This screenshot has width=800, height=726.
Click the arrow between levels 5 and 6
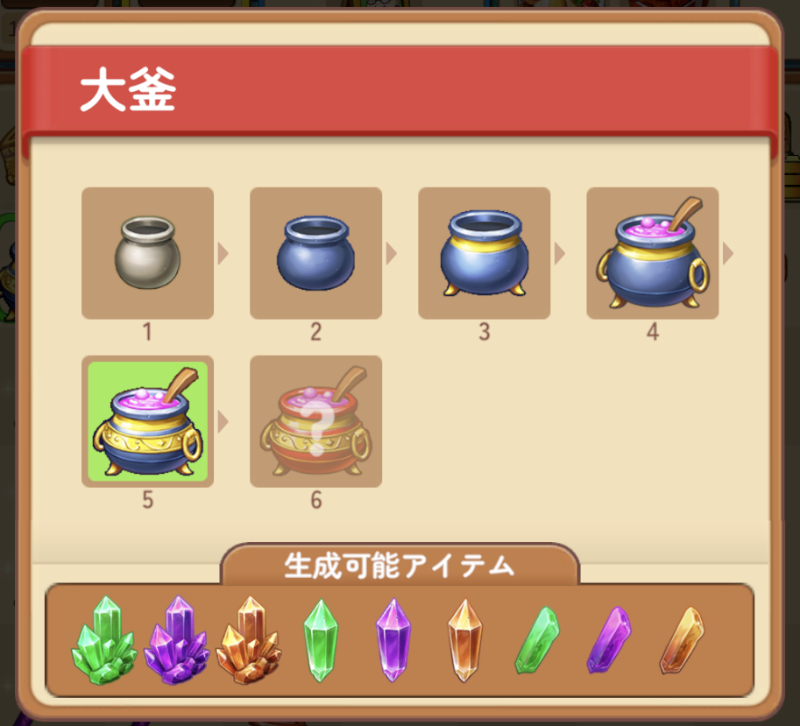click(x=223, y=422)
